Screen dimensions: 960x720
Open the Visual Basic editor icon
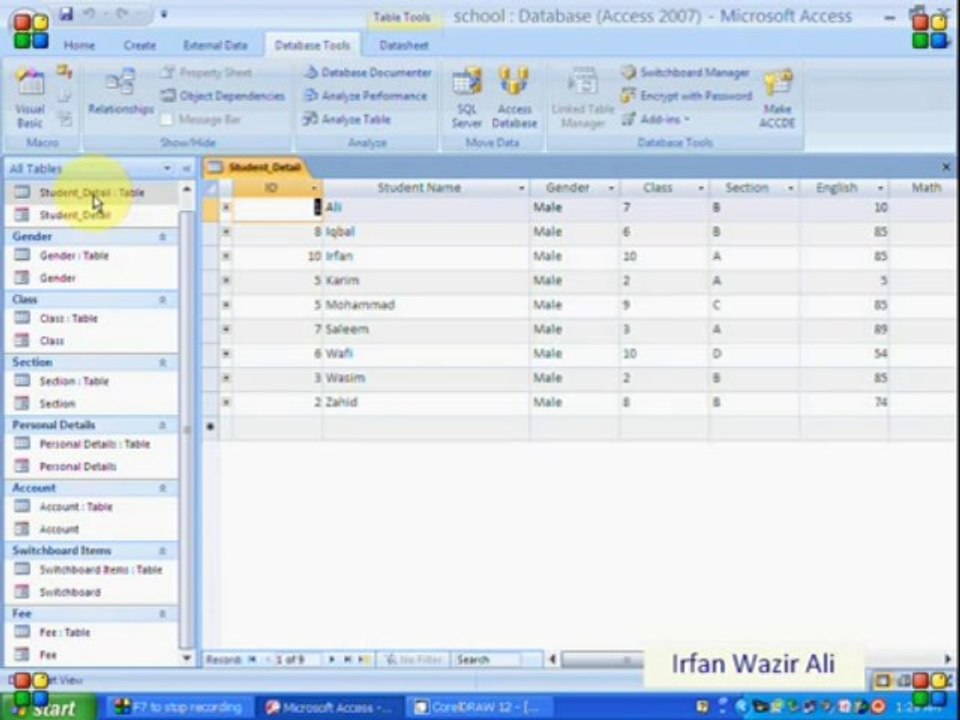point(29,98)
